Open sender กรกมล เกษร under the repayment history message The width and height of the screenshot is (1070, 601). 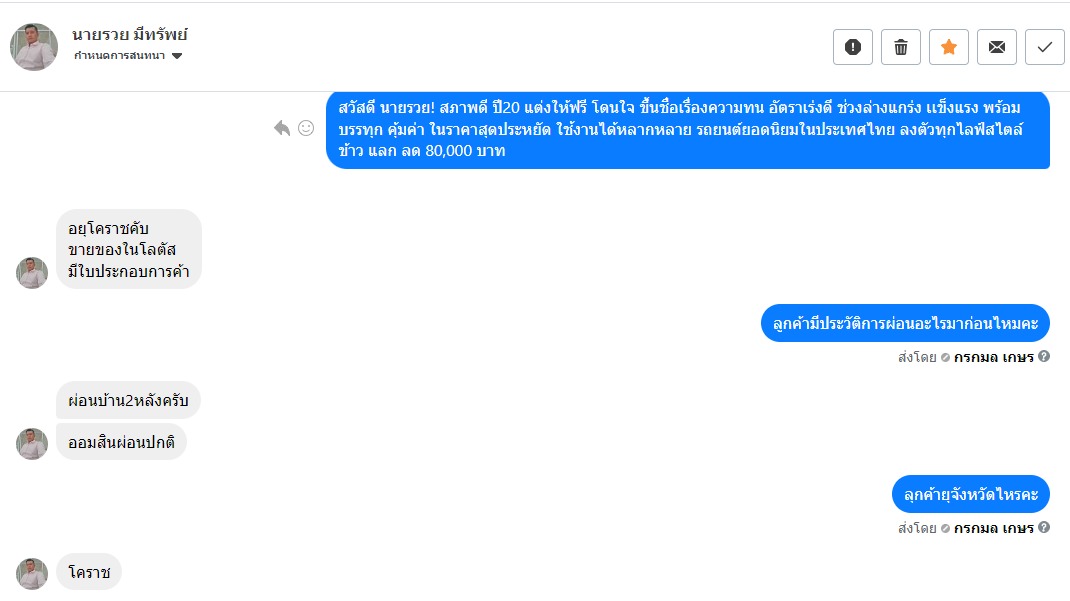(994, 357)
